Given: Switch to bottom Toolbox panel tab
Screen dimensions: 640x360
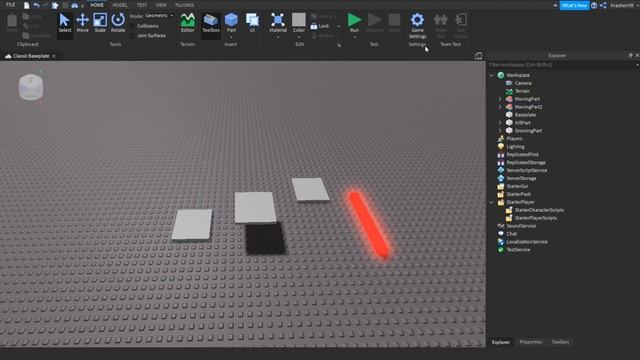Looking at the screenshot, I should tap(560, 342).
